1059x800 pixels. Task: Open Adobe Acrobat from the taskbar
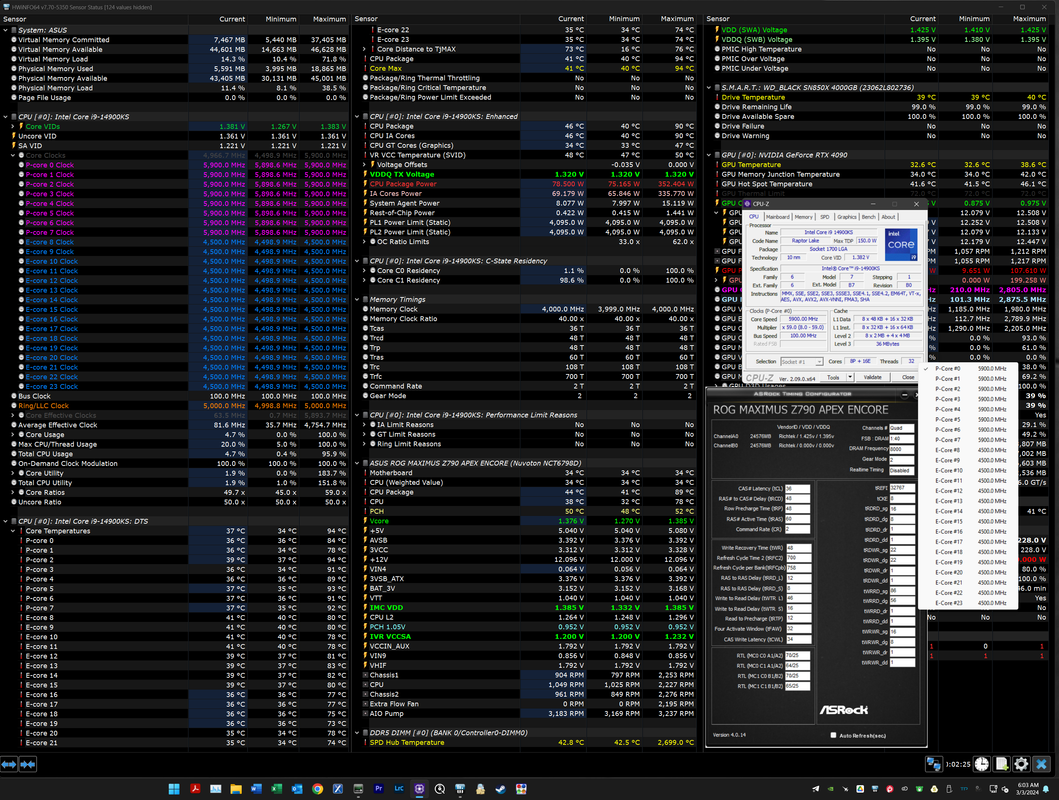(x=195, y=789)
